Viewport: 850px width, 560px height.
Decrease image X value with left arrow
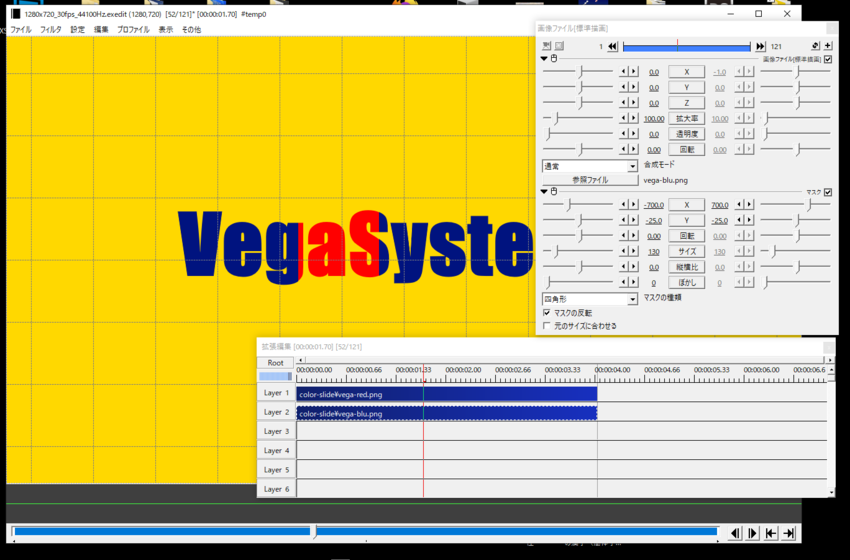click(x=624, y=72)
